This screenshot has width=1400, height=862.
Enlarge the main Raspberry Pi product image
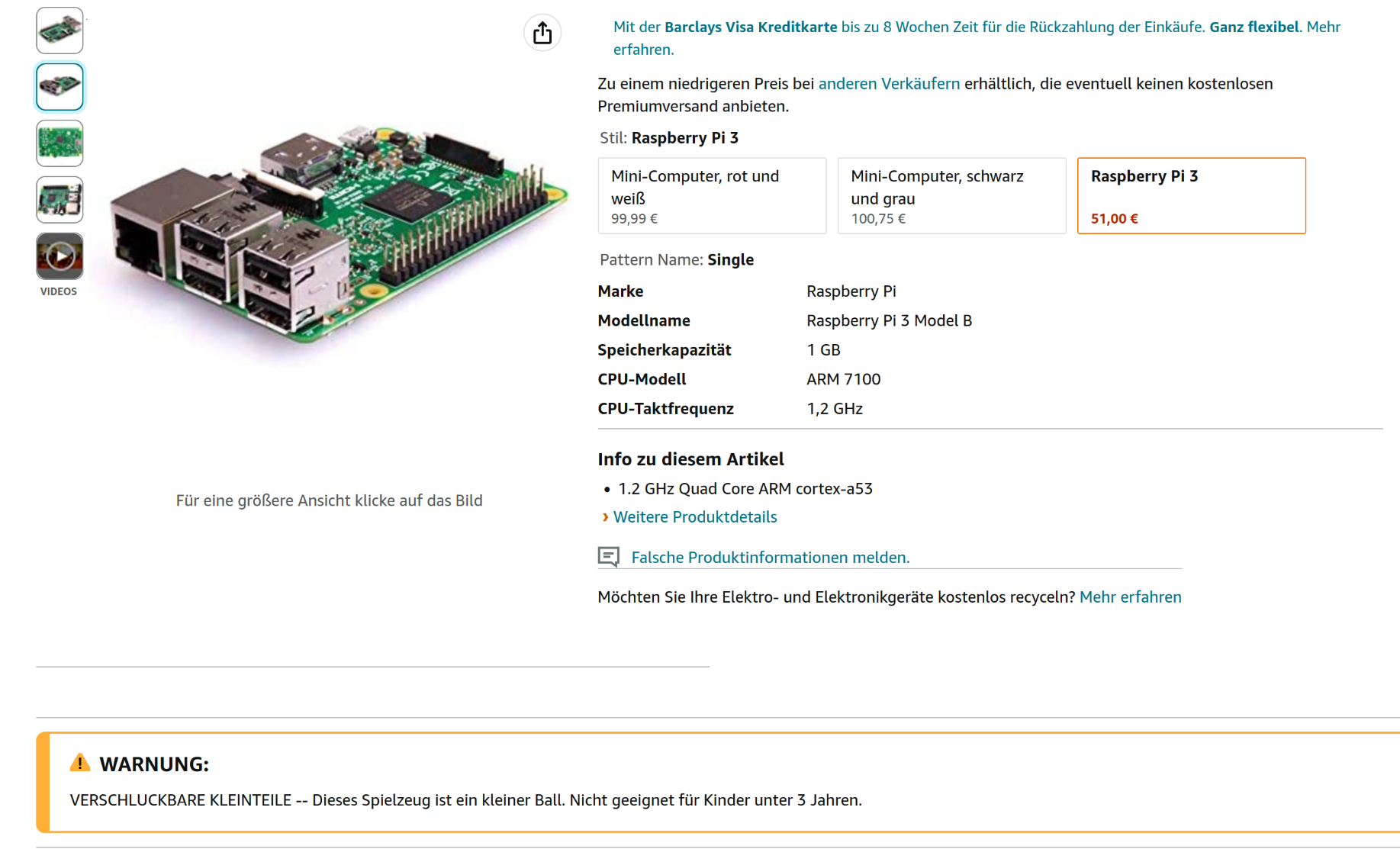tap(336, 236)
